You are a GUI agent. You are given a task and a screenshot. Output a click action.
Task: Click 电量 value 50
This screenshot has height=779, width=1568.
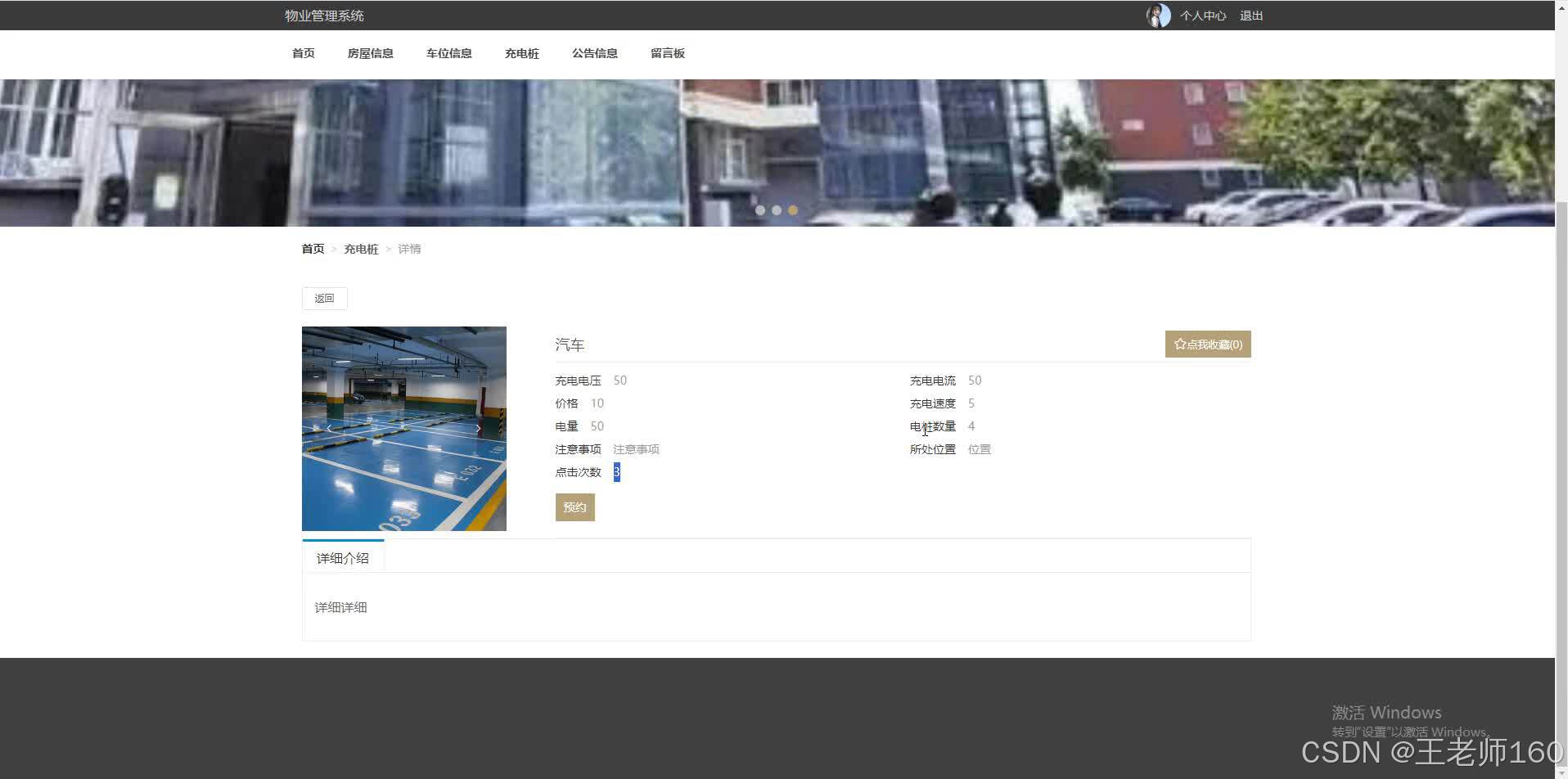(597, 426)
